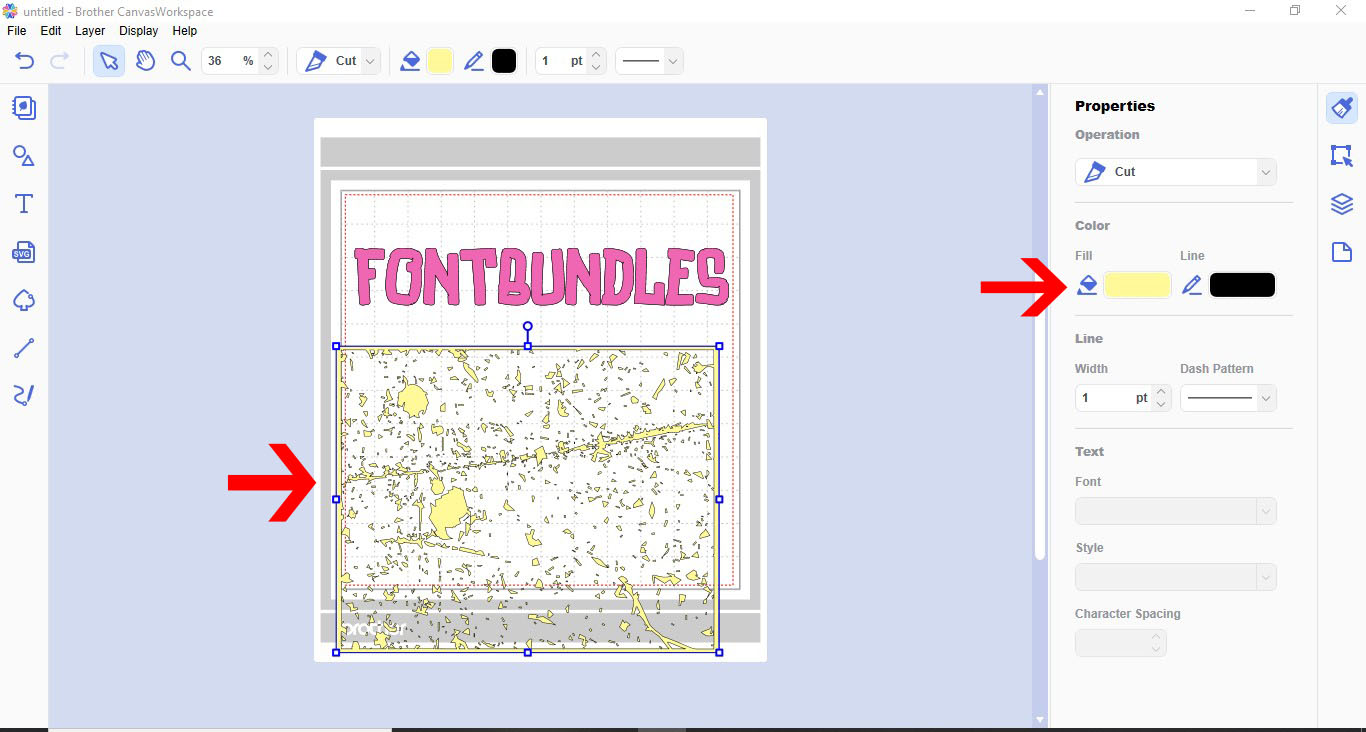
Task: Click yellow Fill swatch in Properties
Action: click(x=1137, y=285)
